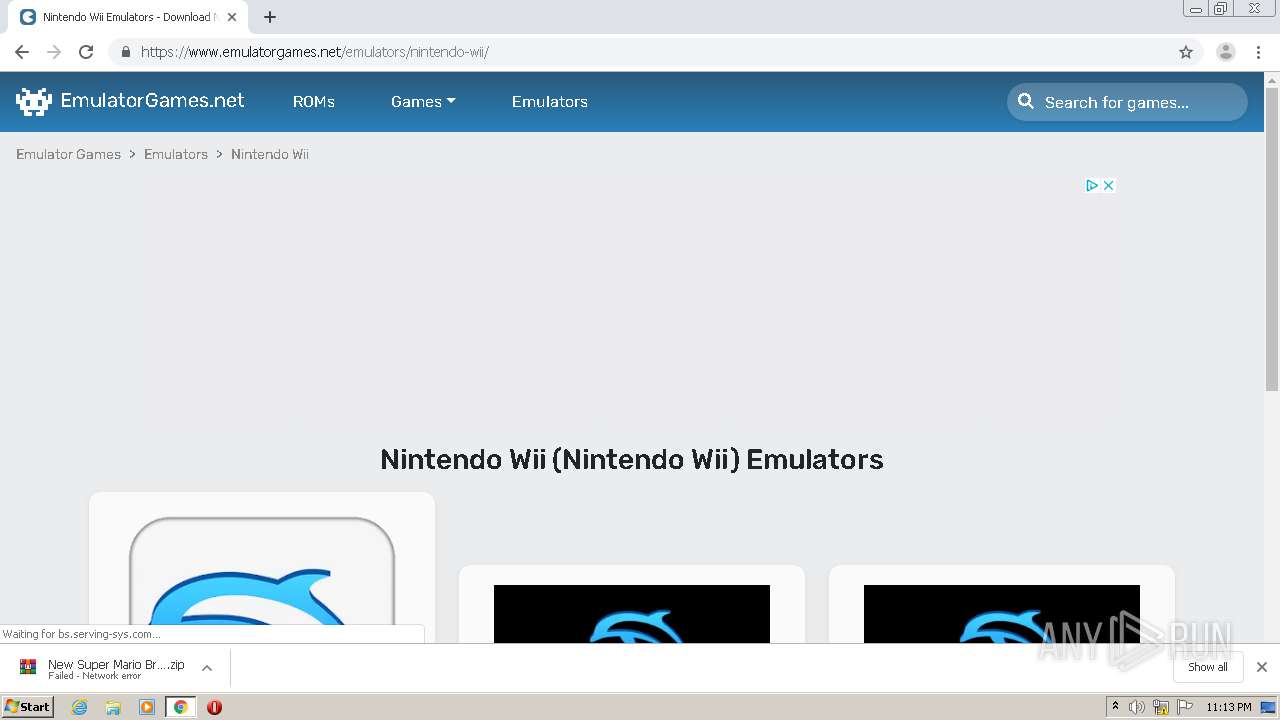Click the search magnifier icon
Screen dimensions: 1280x720
[x=1026, y=101]
